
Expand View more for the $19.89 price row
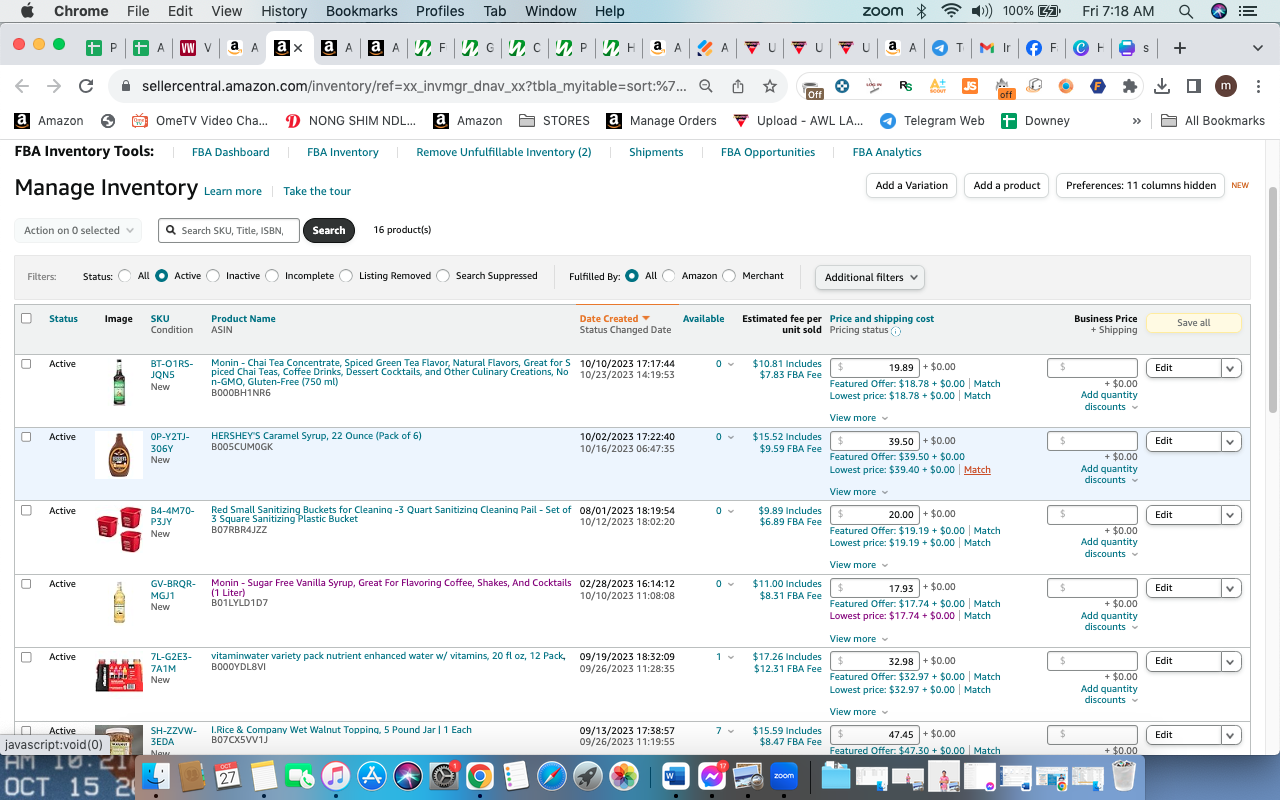pyautogui.click(x=858, y=418)
